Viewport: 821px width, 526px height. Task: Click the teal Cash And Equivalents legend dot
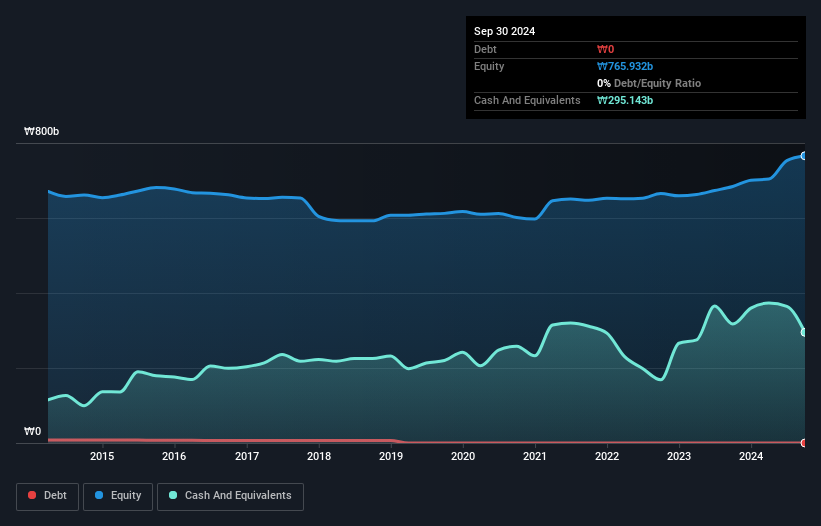[174, 496]
